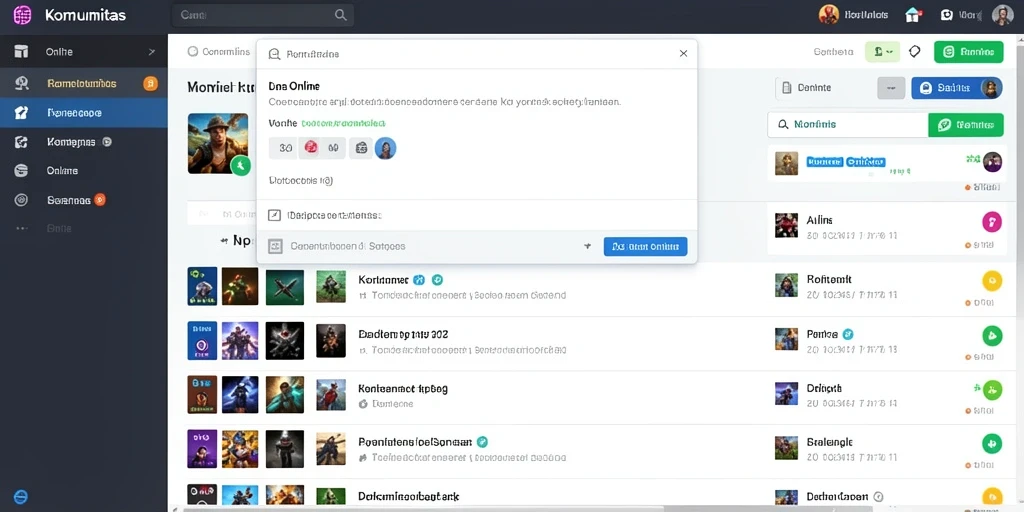This screenshot has height=512, width=1024.
Task: Click the search icon in dialog header
Action: 275,54
